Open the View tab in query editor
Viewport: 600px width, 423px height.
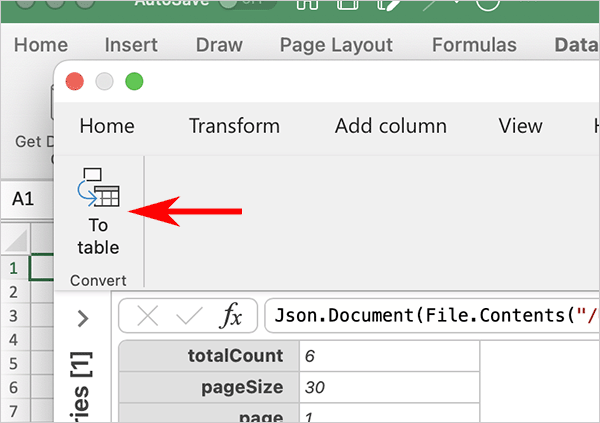tap(520, 126)
